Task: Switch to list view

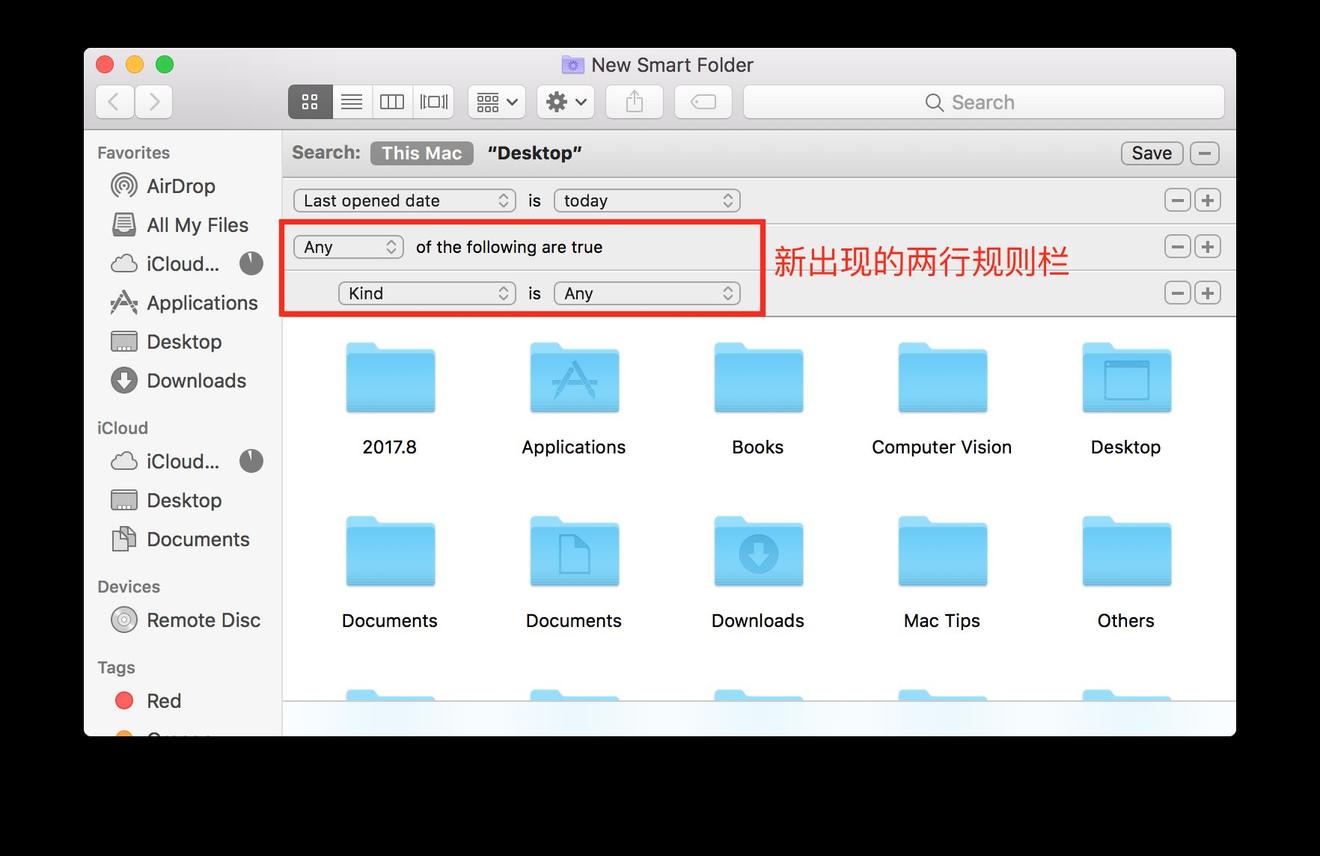Action: [x=351, y=101]
